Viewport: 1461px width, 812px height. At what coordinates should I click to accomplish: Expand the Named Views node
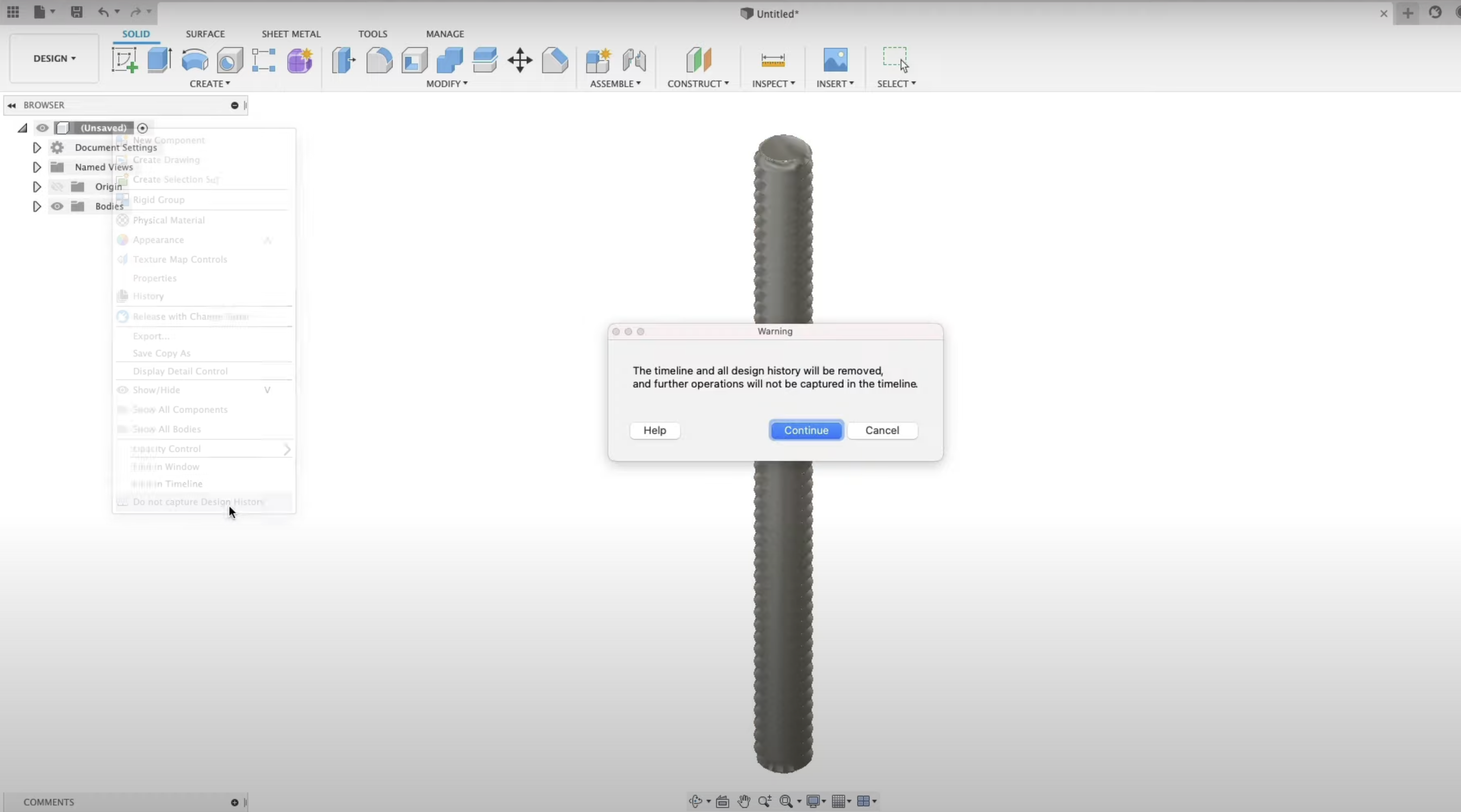(x=37, y=167)
